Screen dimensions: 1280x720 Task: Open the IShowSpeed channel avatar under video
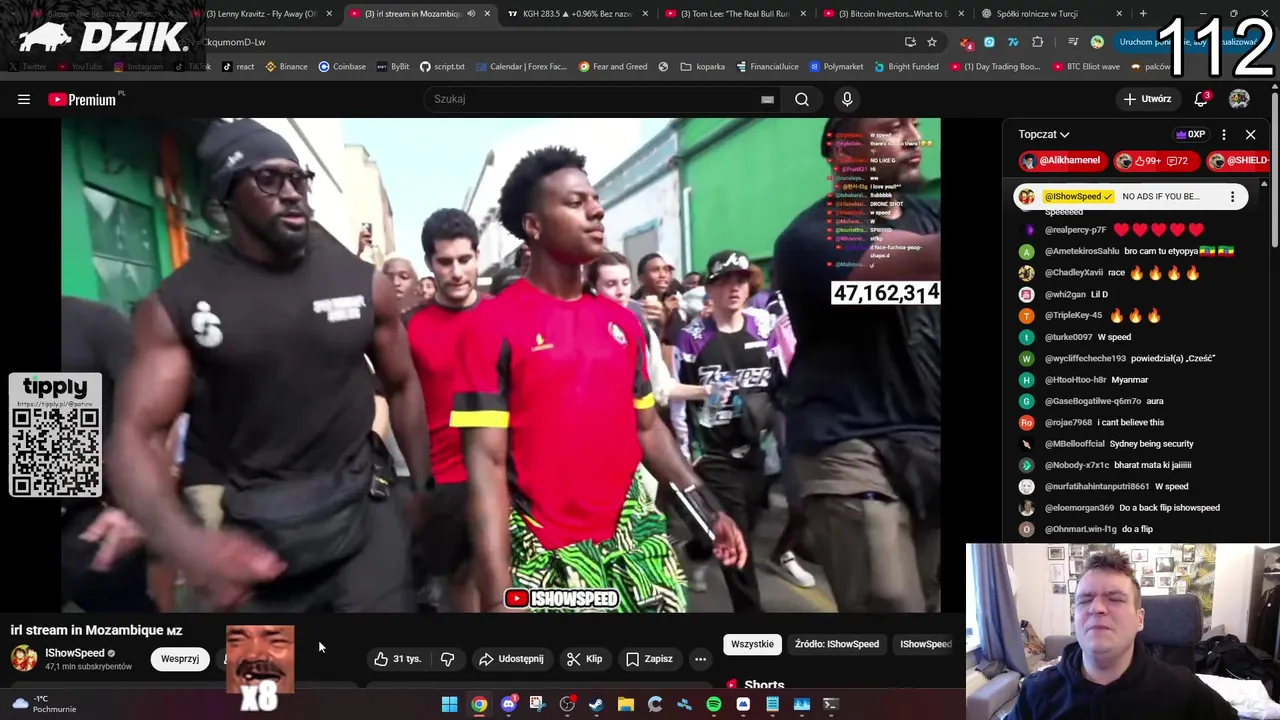(24, 658)
